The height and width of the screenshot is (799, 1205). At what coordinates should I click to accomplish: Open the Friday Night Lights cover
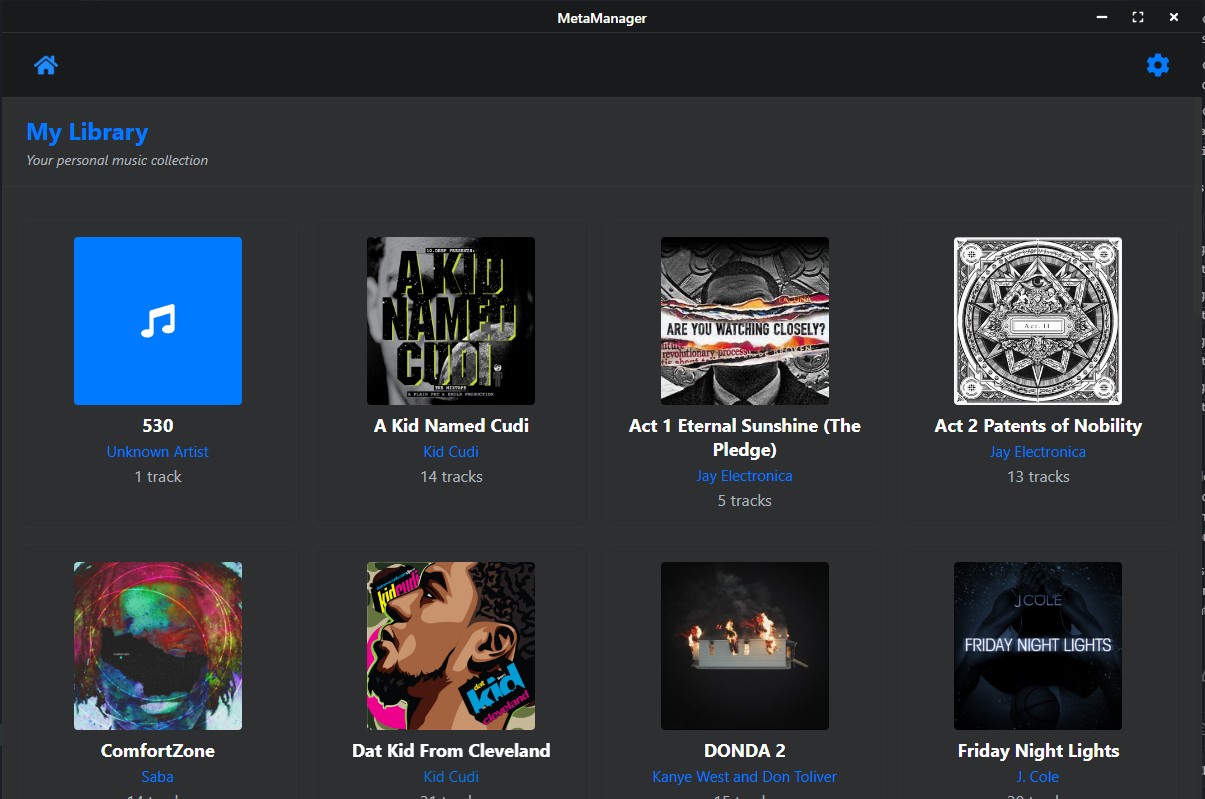1037,645
